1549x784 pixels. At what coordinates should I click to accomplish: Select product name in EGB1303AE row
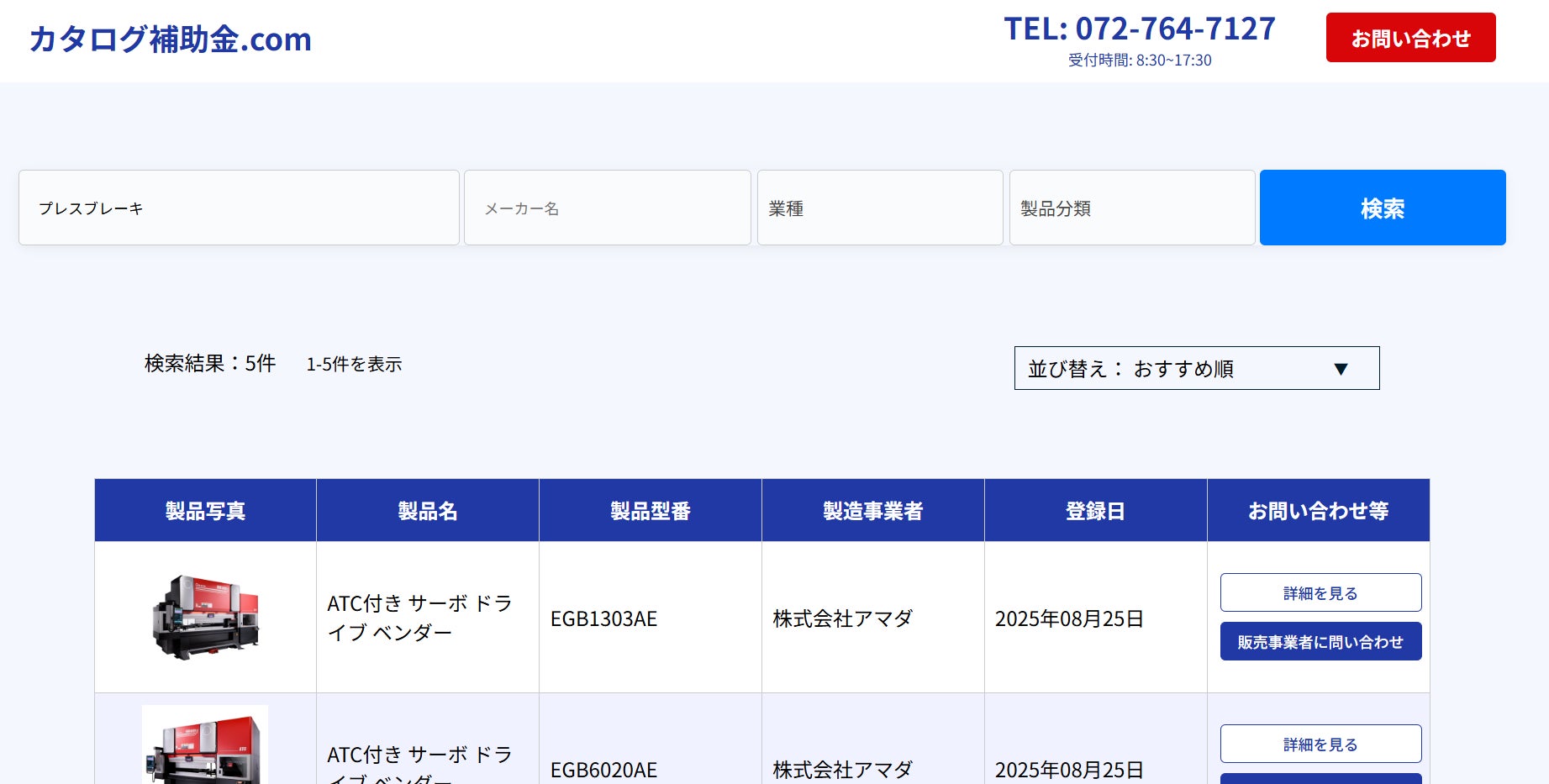[419, 618]
